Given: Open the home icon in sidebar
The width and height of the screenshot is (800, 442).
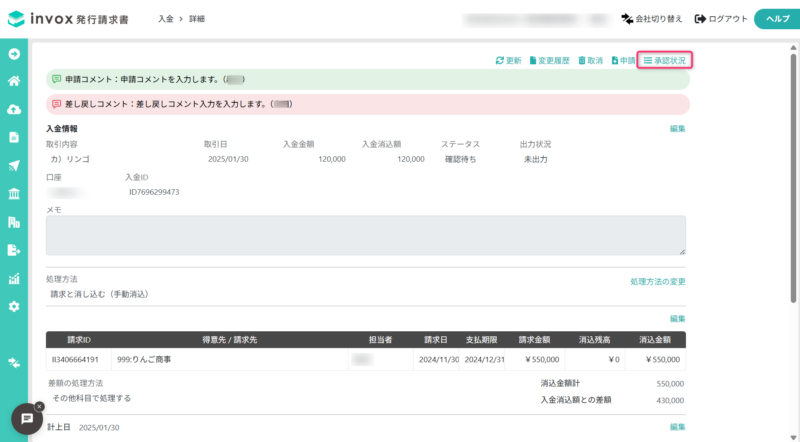Looking at the screenshot, I should click(14, 81).
